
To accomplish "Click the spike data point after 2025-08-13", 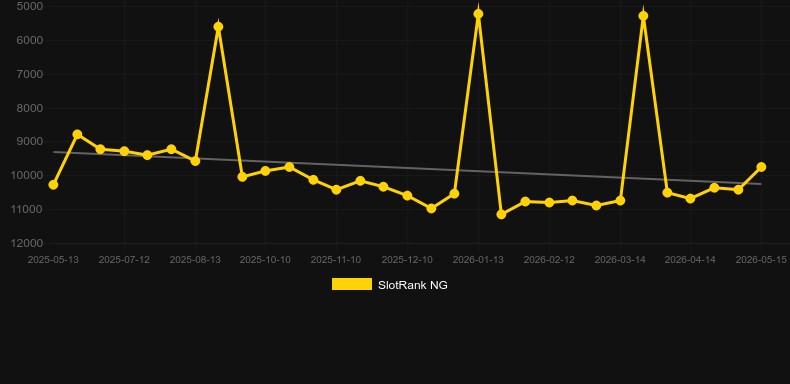I will [x=218, y=27].
